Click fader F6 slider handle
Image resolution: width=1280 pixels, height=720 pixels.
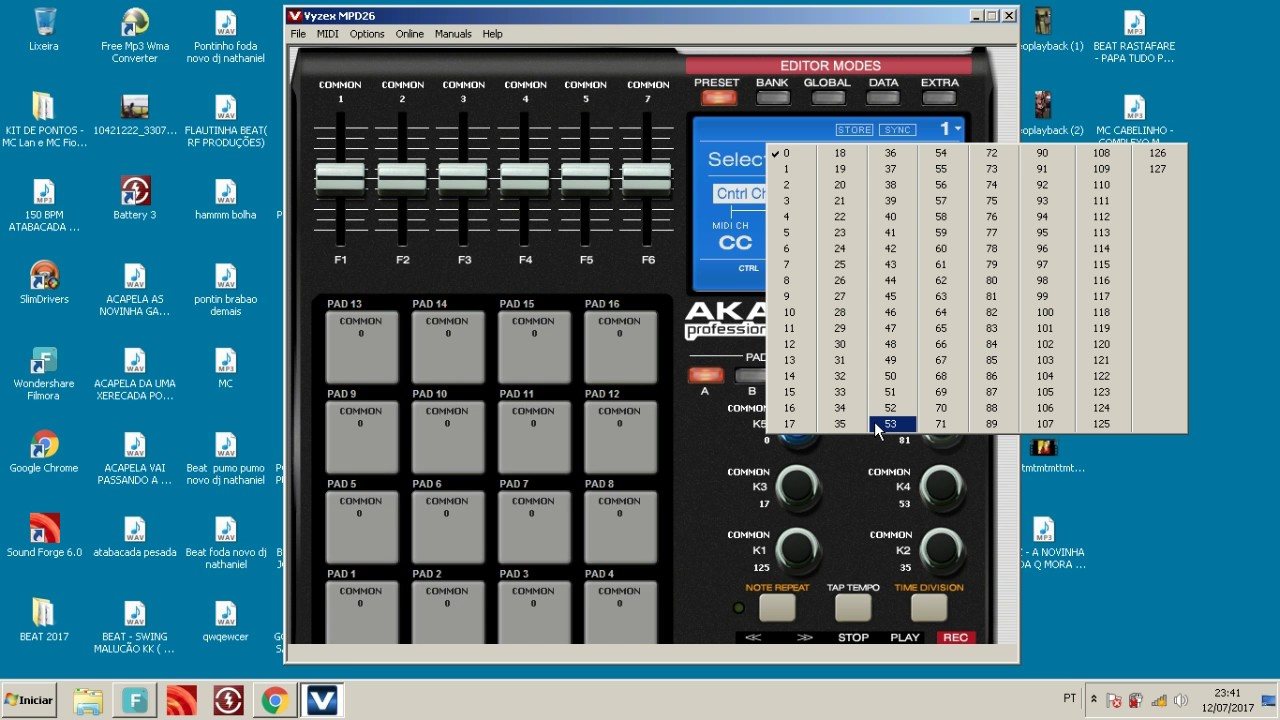647,178
